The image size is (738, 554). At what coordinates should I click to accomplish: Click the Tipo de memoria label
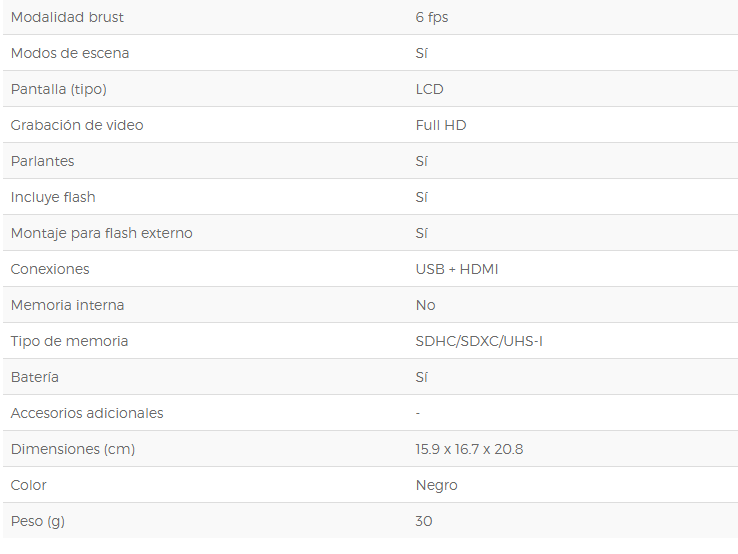[69, 341]
